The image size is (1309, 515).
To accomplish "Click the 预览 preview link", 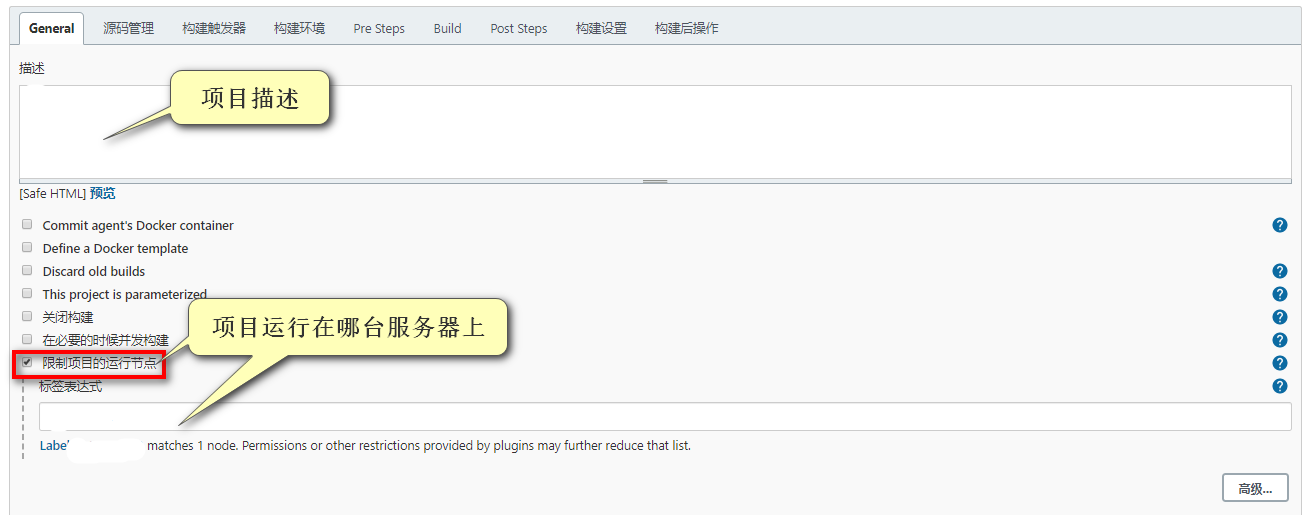I will (102, 194).
